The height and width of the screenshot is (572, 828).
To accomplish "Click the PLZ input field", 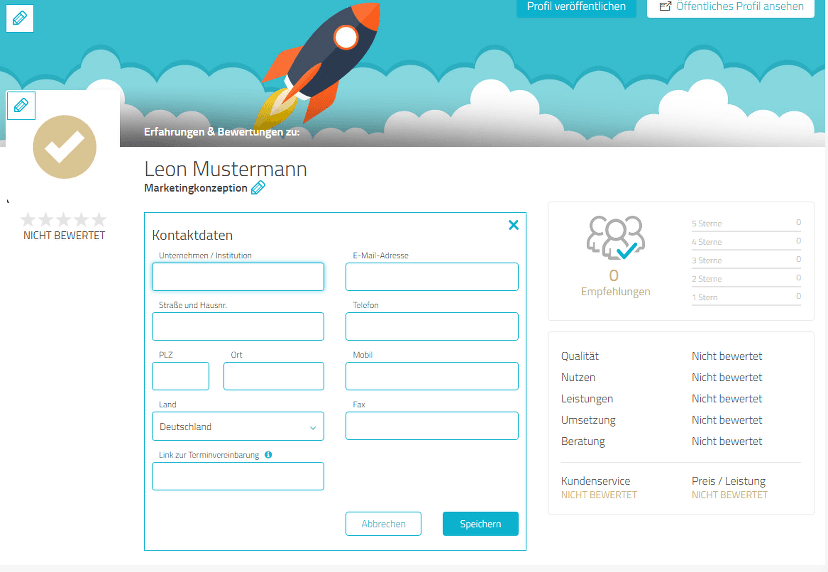I will [180, 376].
